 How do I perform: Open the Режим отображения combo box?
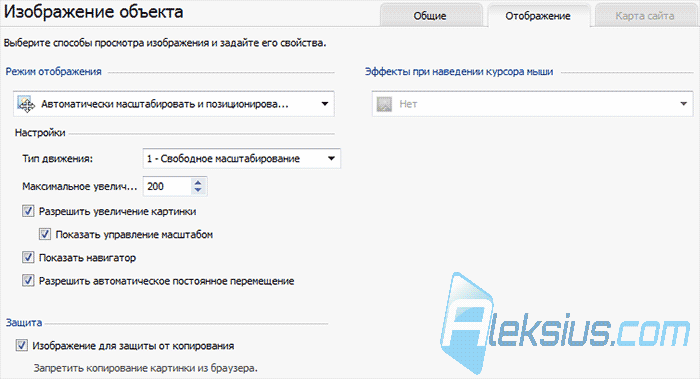pyautogui.click(x=174, y=104)
